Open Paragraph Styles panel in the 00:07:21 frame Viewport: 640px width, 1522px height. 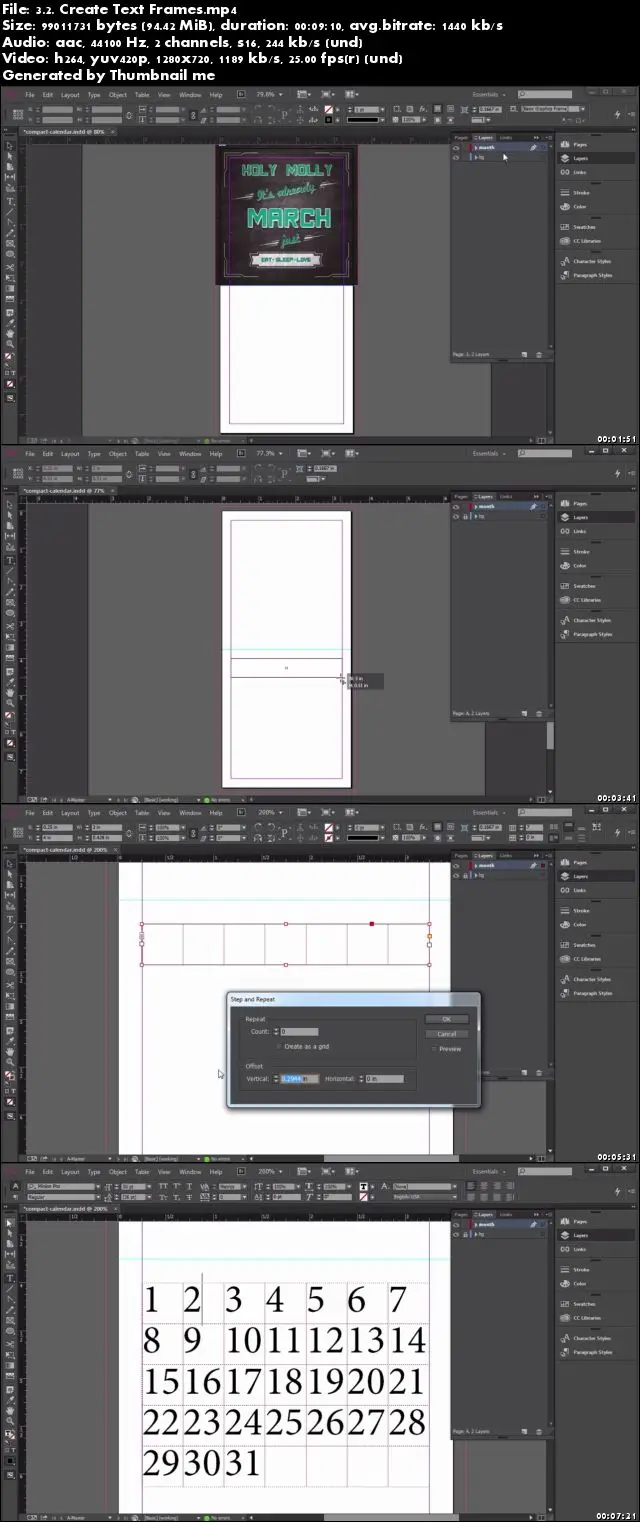point(596,1352)
